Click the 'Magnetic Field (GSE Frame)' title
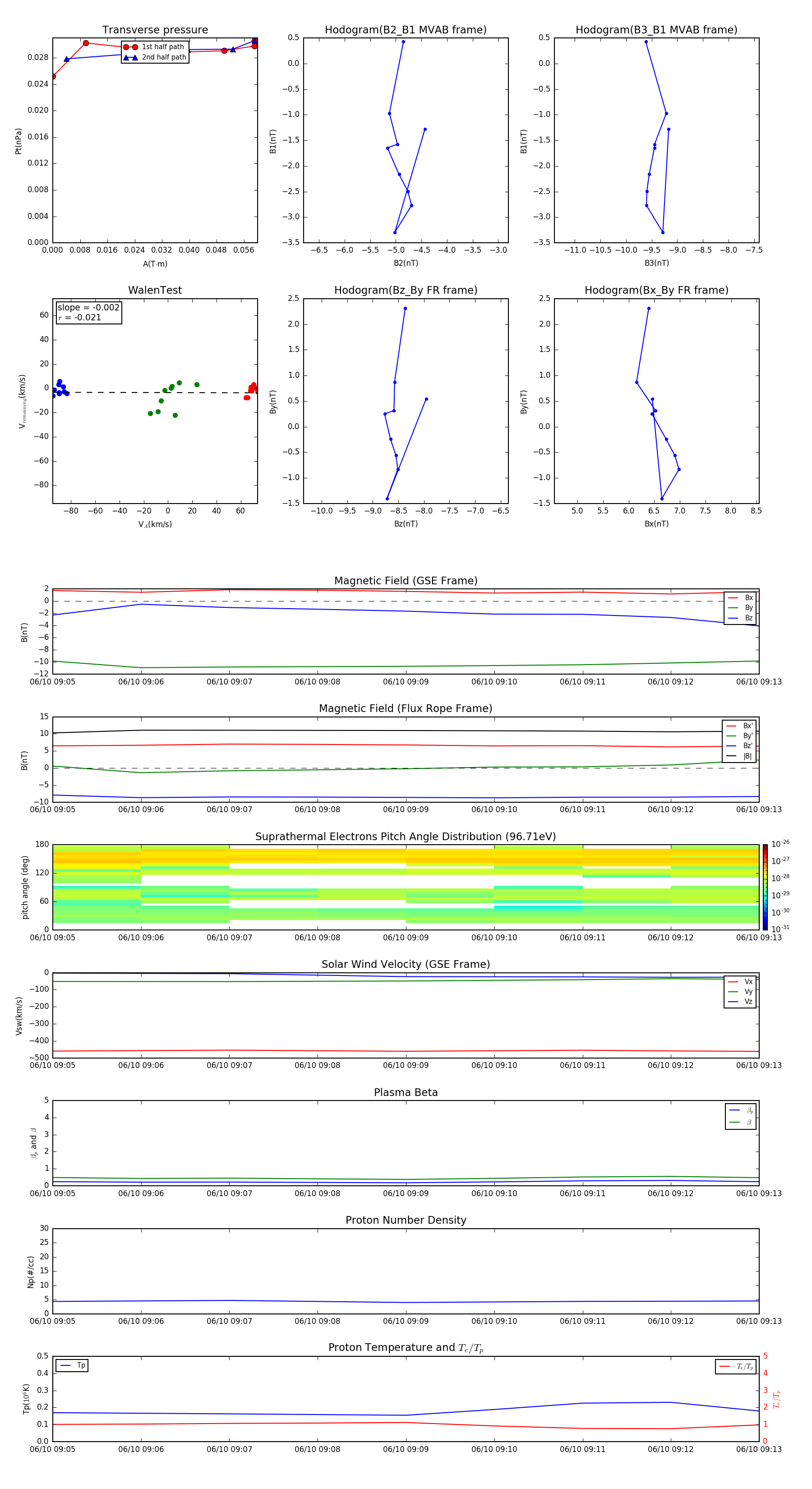Image resolution: width=812 pixels, height=1489 pixels. 406,581
